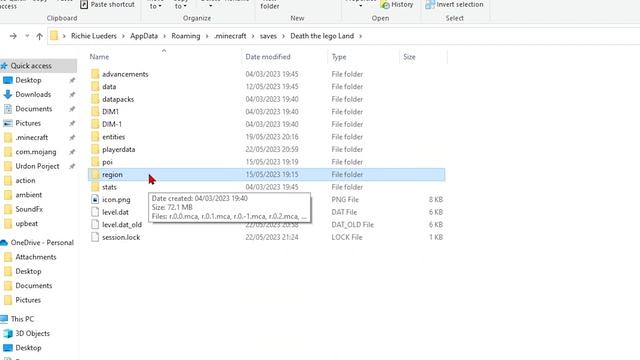
Task: Open action folder in sidebar
Action: point(25,180)
